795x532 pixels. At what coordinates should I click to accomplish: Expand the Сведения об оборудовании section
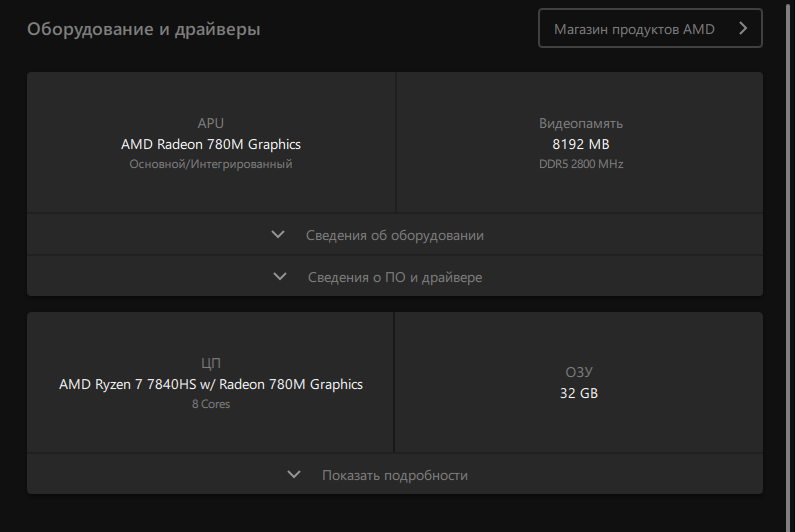point(394,235)
